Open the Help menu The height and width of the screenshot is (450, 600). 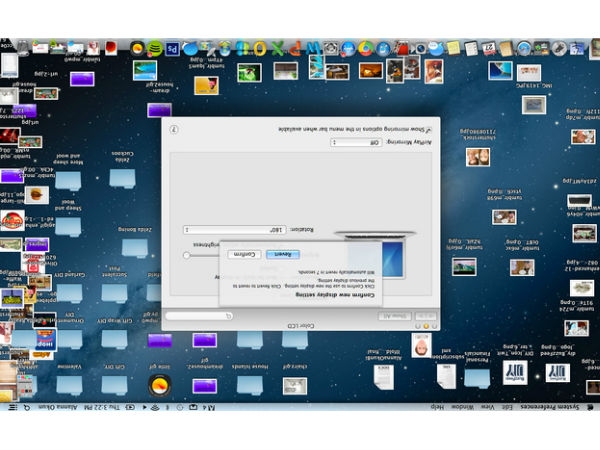point(437,407)
